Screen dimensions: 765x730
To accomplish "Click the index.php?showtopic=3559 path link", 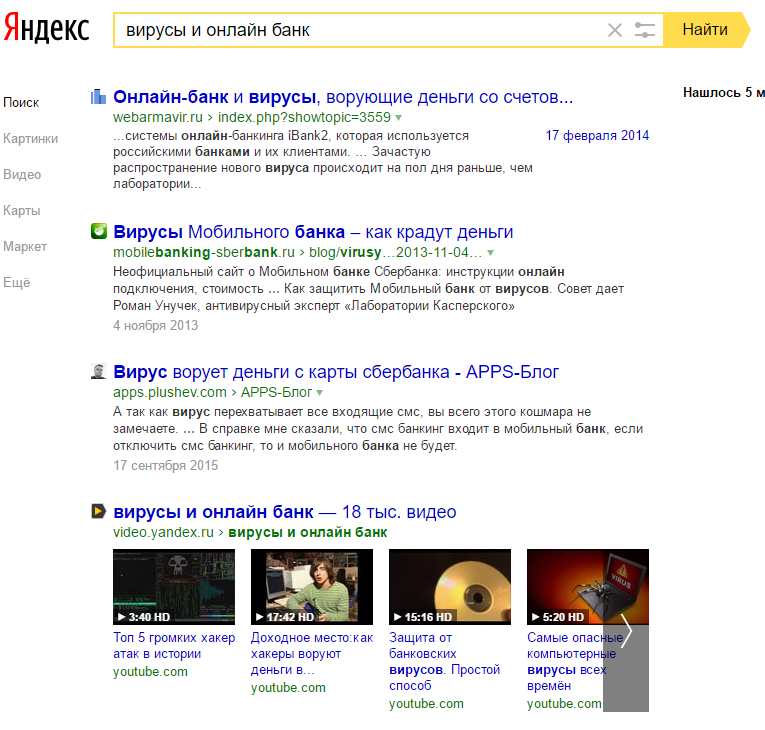I will coord(304,117).
